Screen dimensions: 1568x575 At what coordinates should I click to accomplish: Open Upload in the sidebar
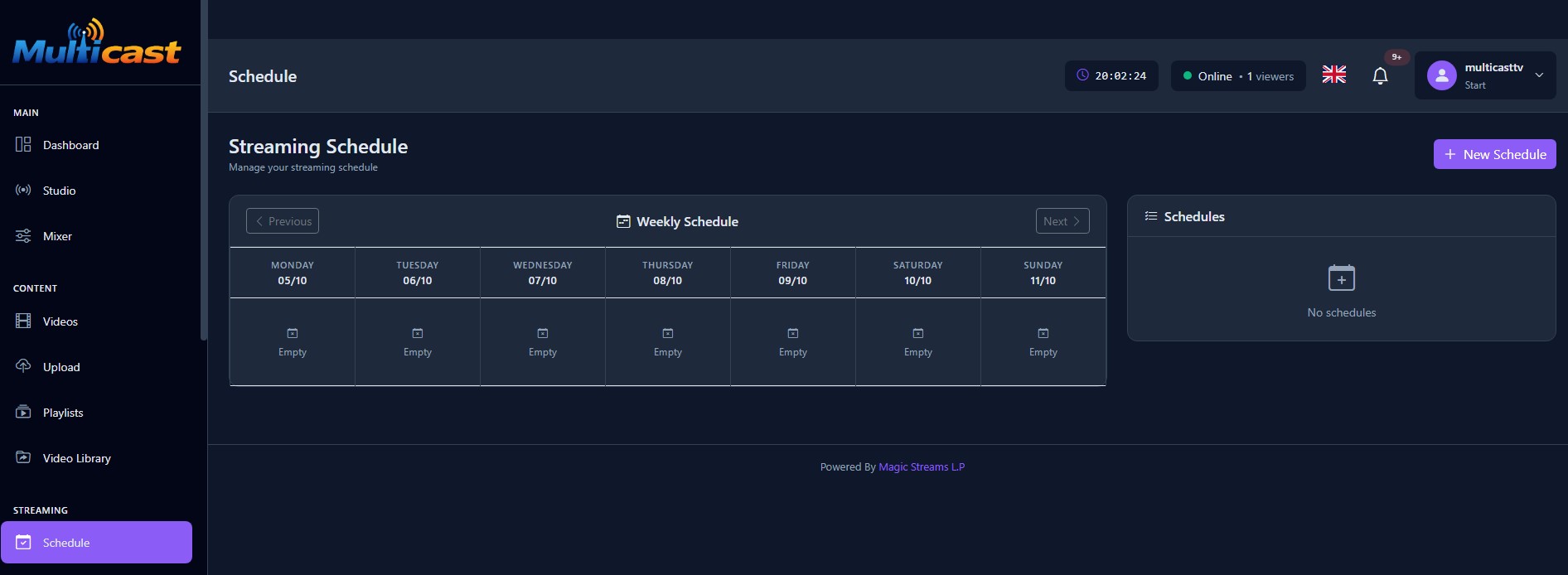click(97, 367)
